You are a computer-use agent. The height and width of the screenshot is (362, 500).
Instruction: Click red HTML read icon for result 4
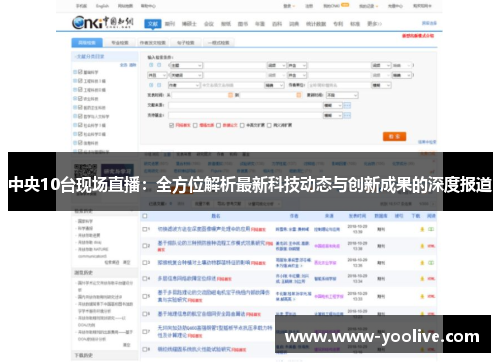431,279
